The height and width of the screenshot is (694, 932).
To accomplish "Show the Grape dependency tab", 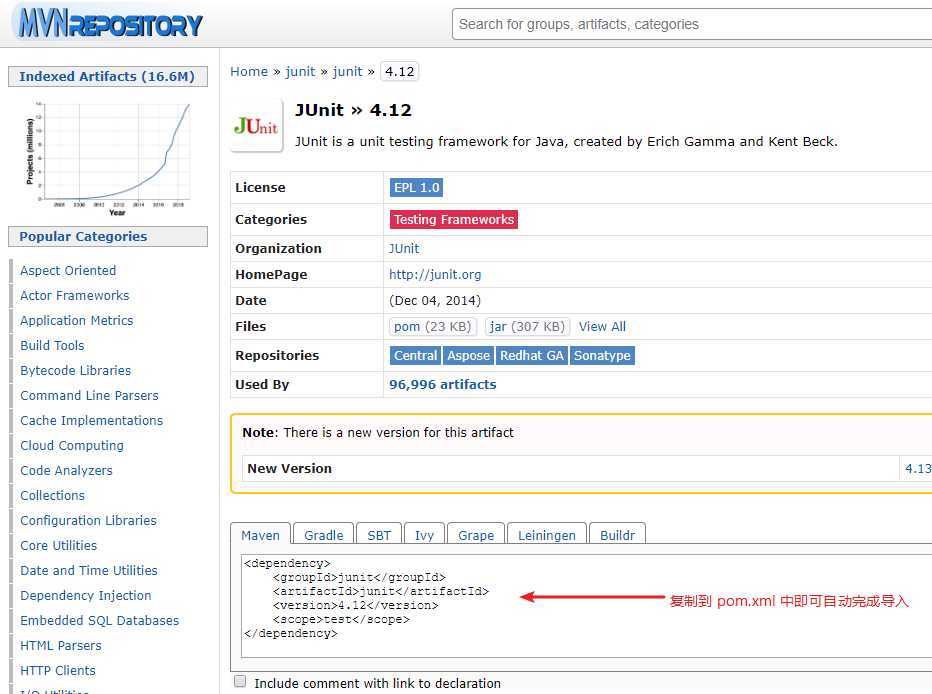I will (476, 535).
